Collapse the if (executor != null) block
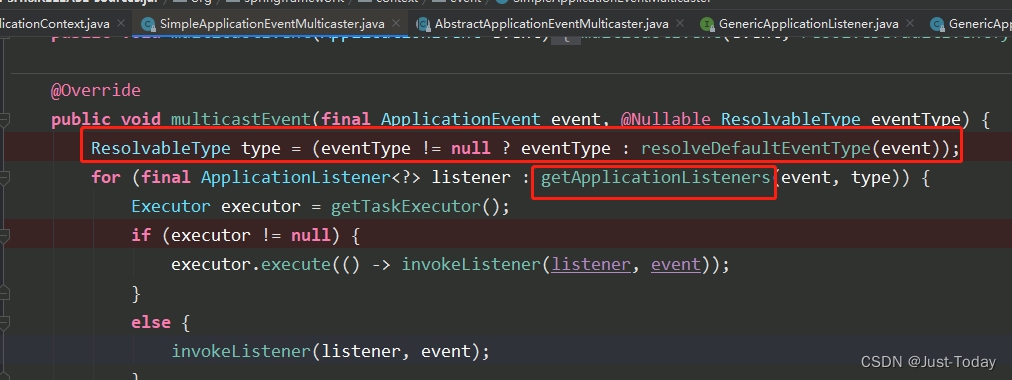 (5, 236)
